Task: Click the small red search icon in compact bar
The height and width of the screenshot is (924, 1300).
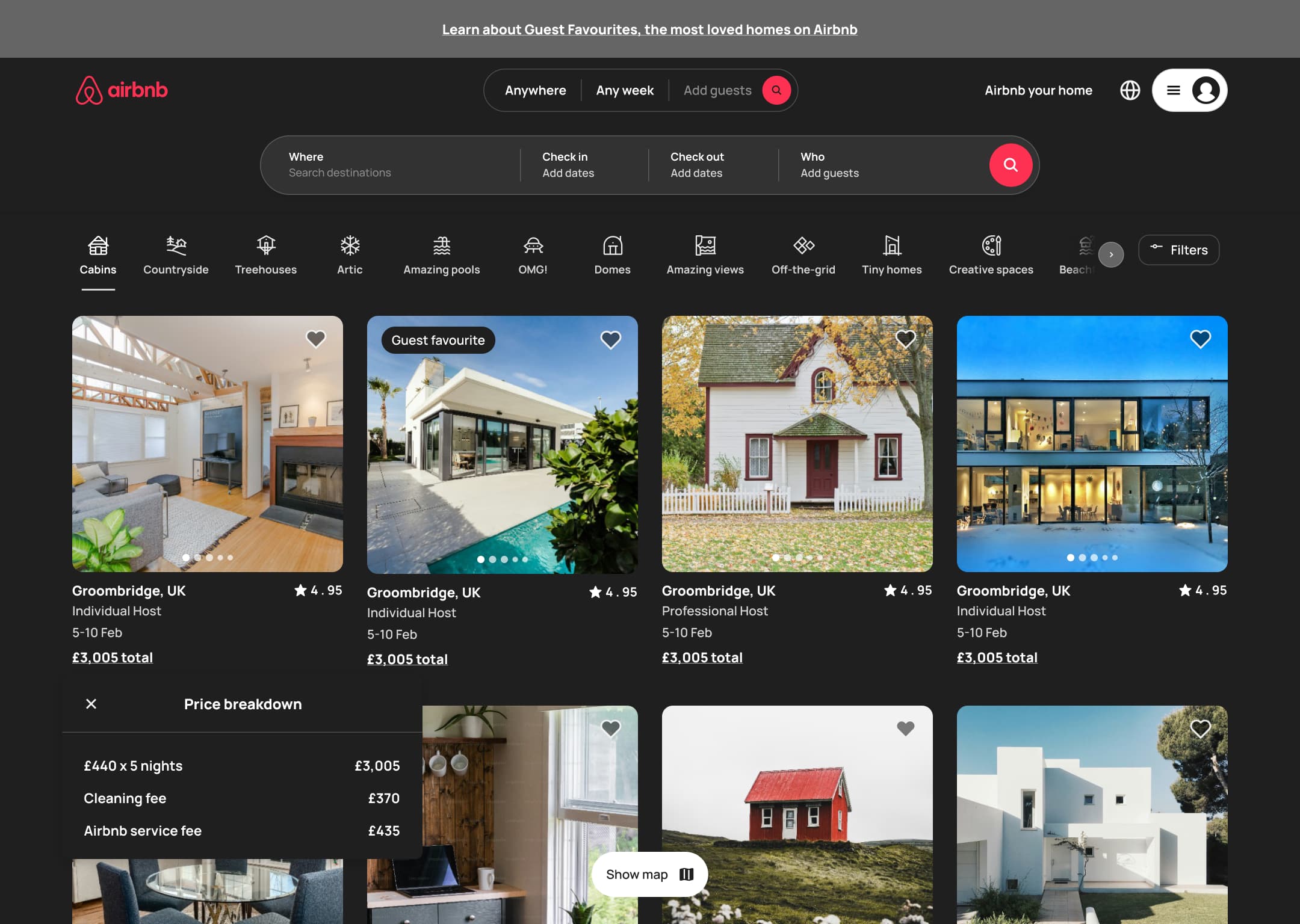Action: tap(776, 90)
